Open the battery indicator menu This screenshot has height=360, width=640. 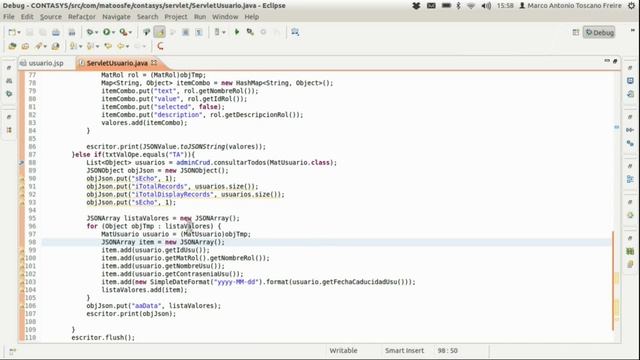click(x=446, y=6)
